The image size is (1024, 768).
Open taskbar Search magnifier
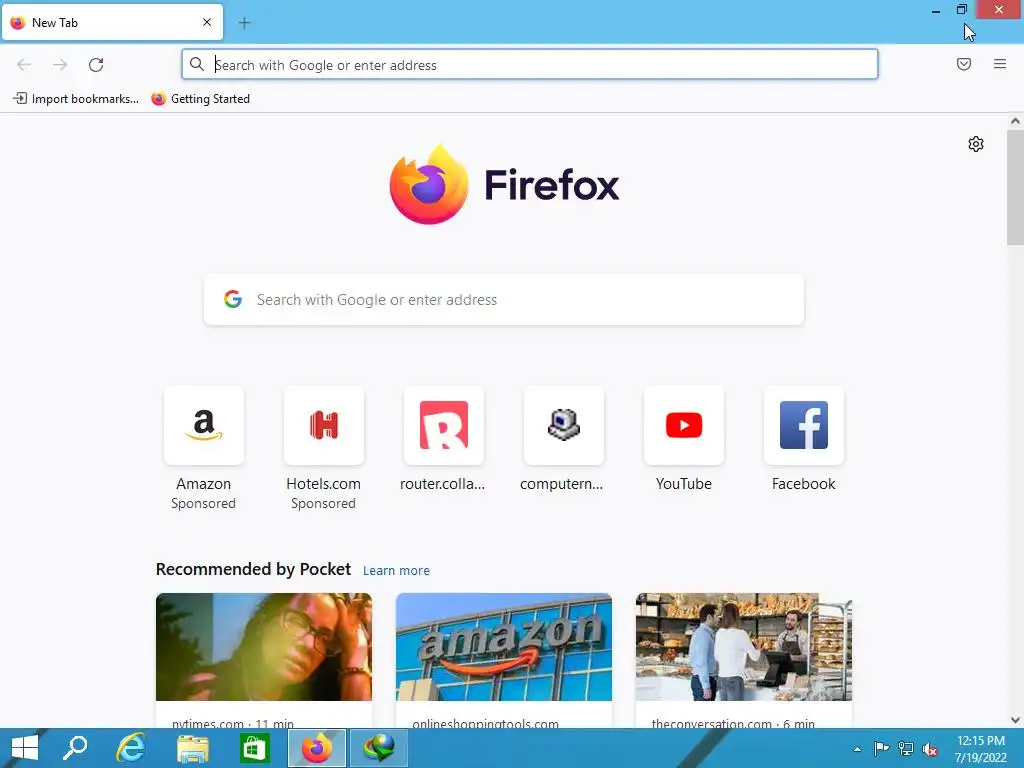(x=75, y=748)
